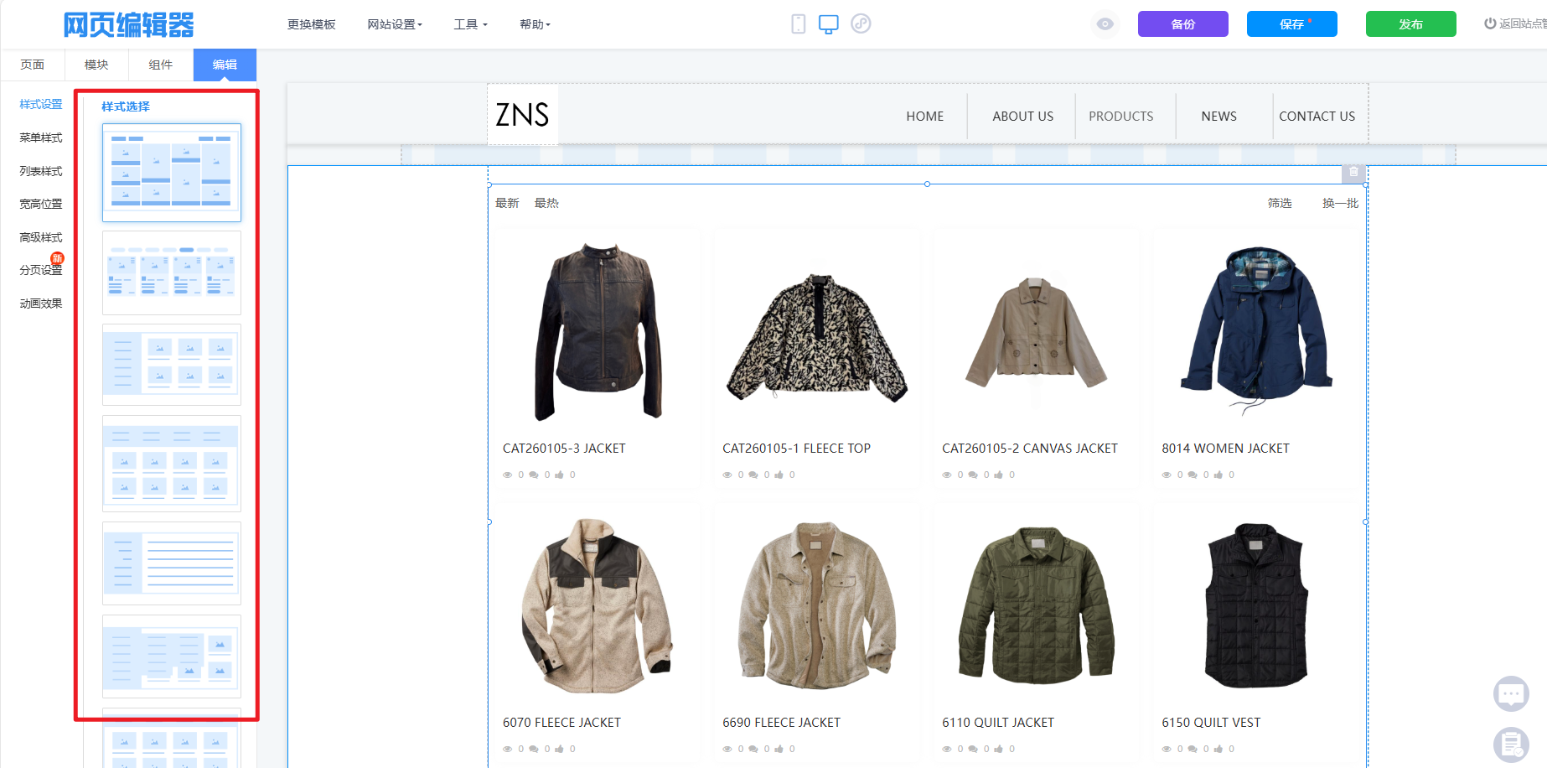This screenshot has width=1547, height=768.
Task: Click the circular swirl icon beside the monitor icon
Action: (x=861, y=24)
